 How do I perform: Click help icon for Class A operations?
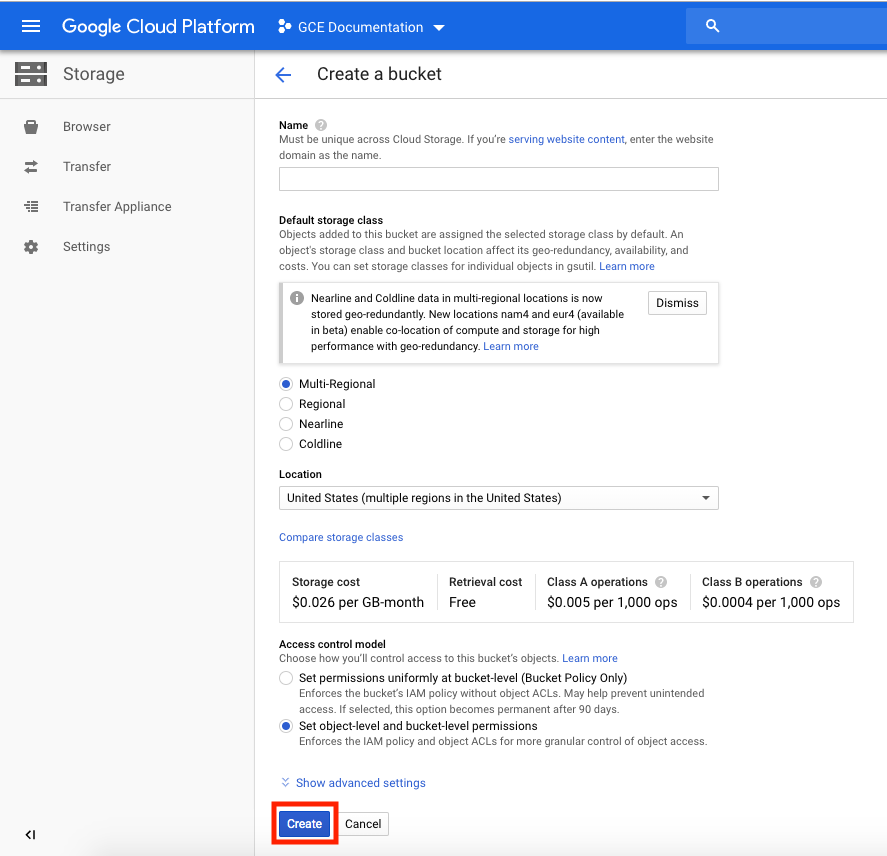661,582
